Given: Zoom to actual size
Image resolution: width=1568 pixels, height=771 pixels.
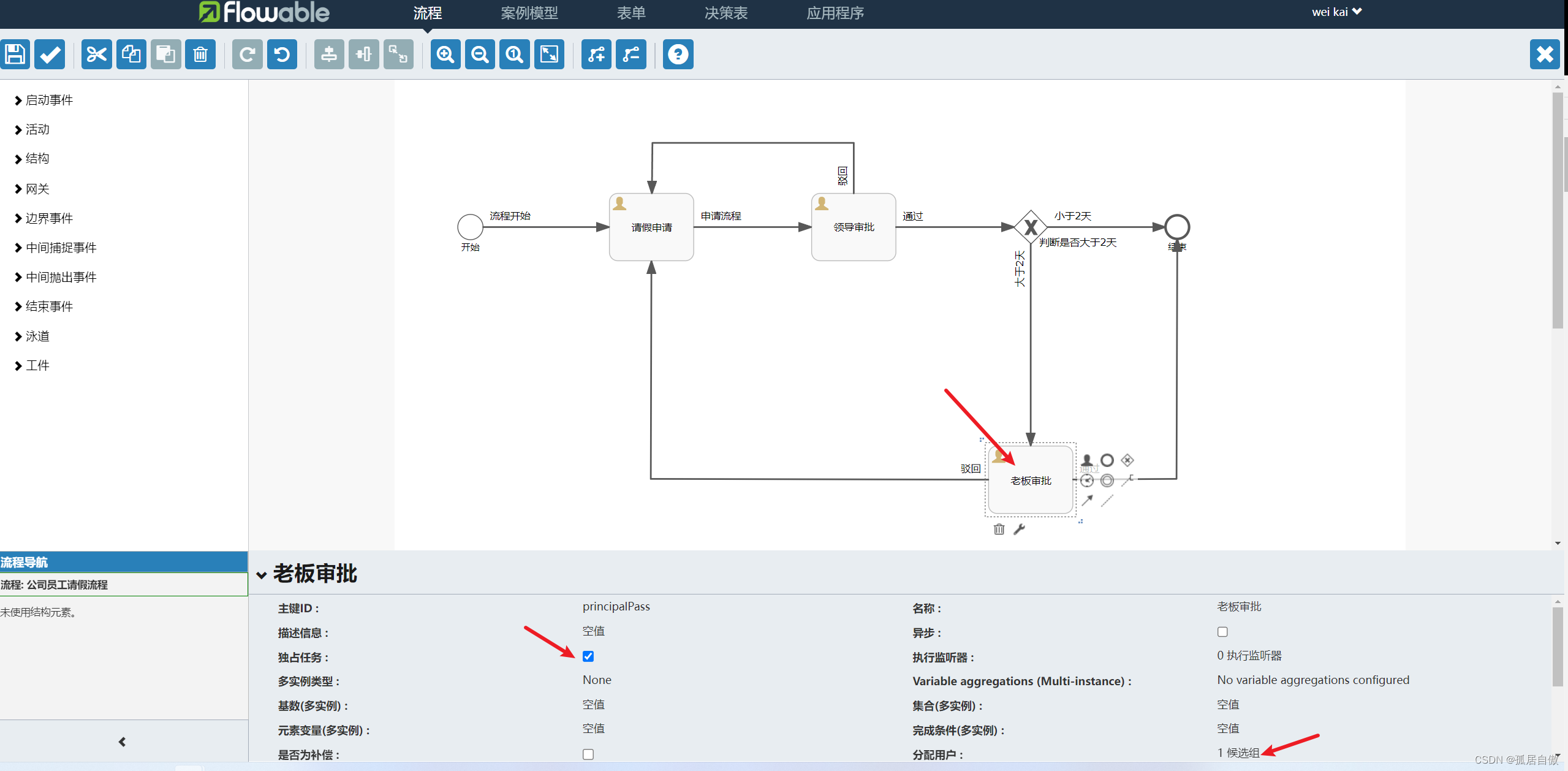Looking at the screenshot, I should [515, 55].
